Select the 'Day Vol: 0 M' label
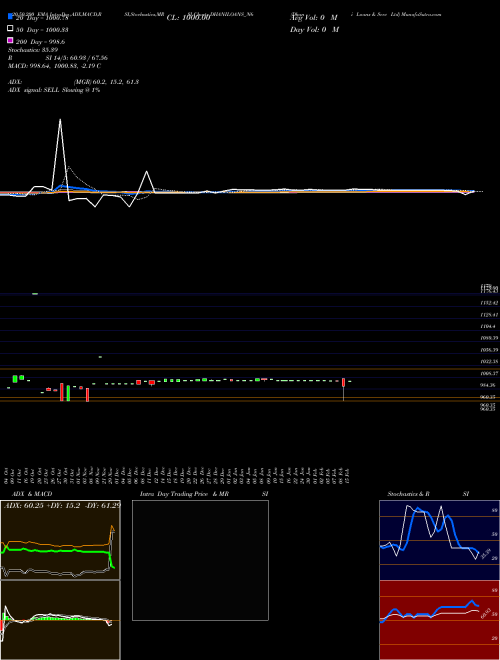Image resolution: width=500 pixels, height=660 pixels. [x=314, y=29]
